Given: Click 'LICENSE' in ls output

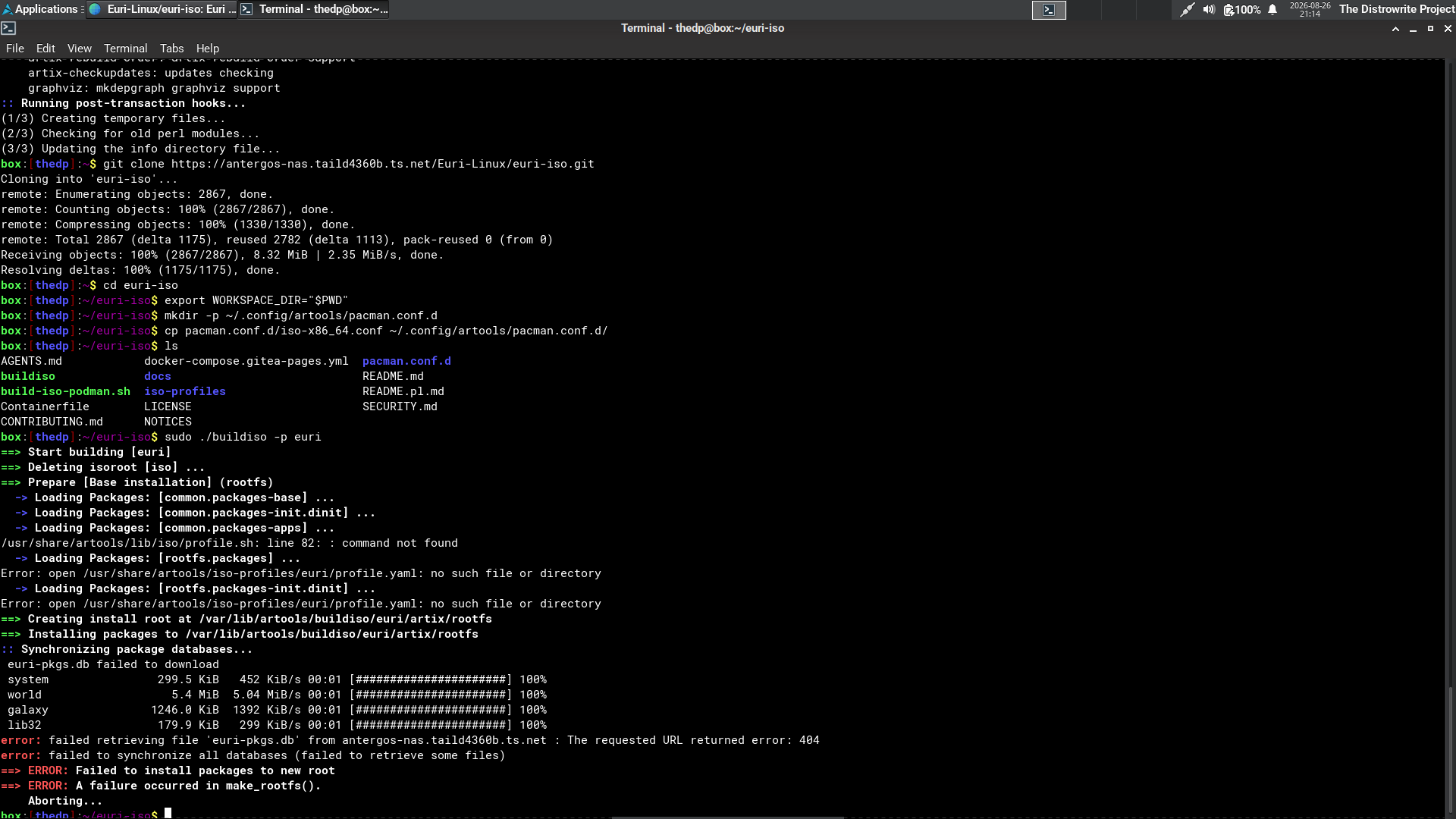Looking at the screenshot, I should point(168,406).
